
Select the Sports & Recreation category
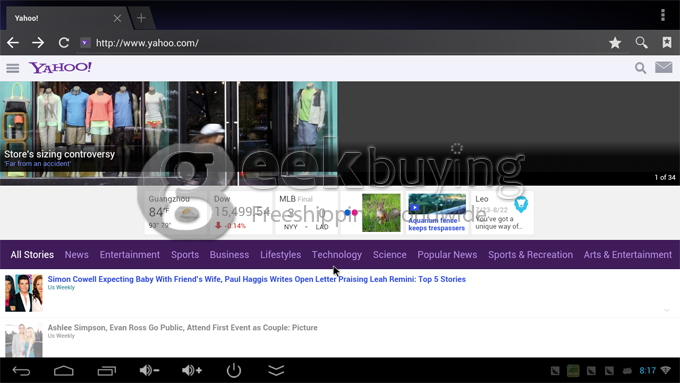[x=530, y=255]
